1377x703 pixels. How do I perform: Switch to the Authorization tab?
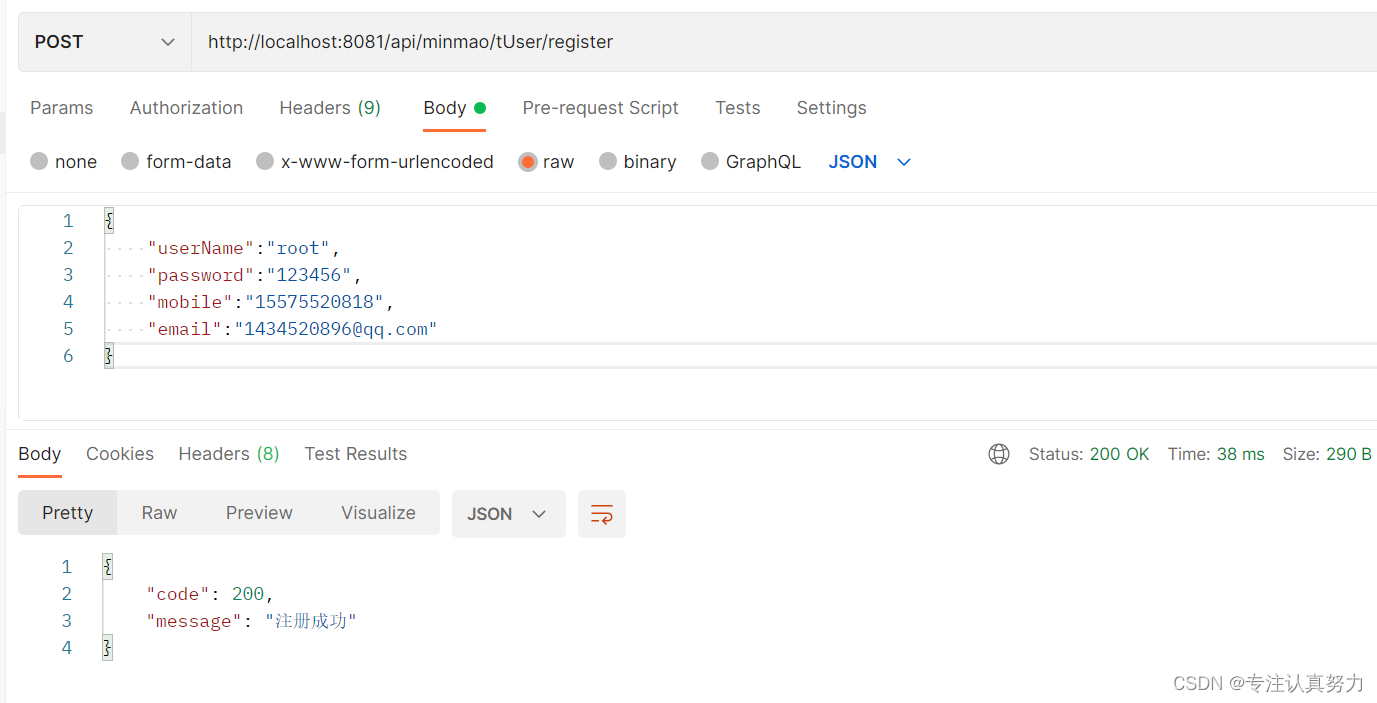pos(186,108)
